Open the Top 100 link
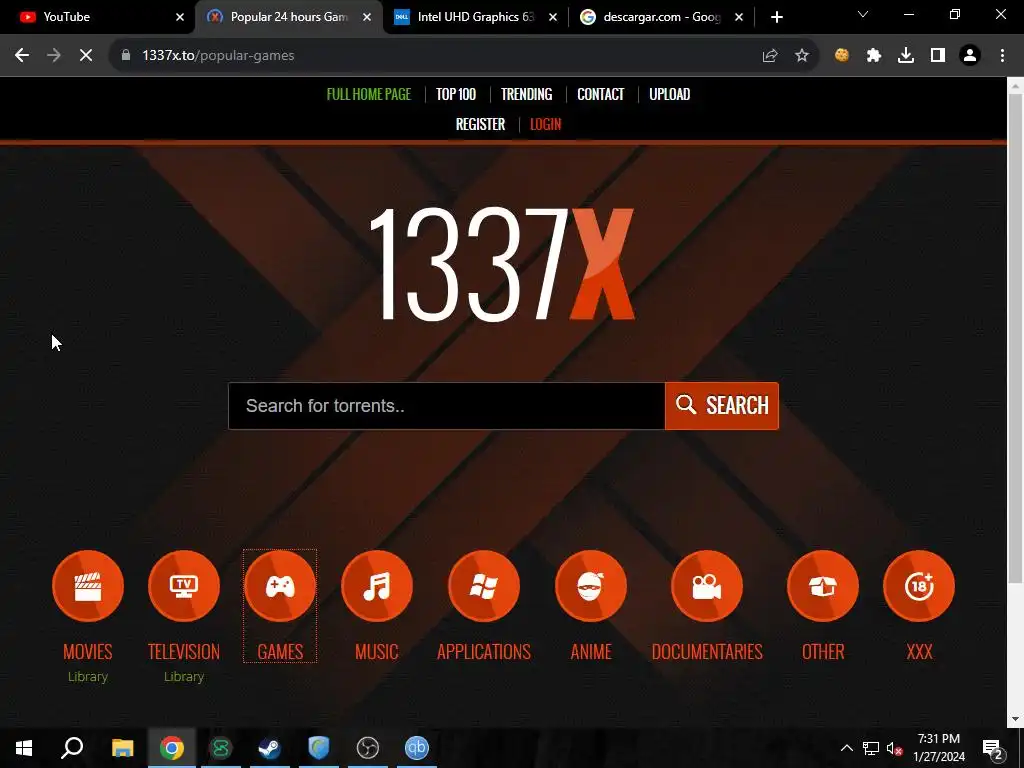Screen dimensions: 1024x768 click(x=456, y=94)
